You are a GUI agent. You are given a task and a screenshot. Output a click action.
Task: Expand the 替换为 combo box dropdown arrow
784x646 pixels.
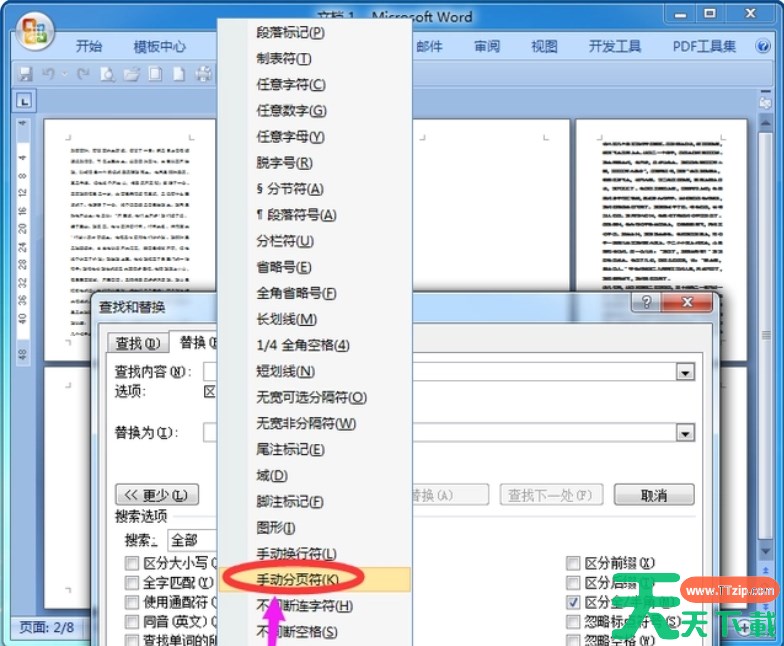coord(685,433)
